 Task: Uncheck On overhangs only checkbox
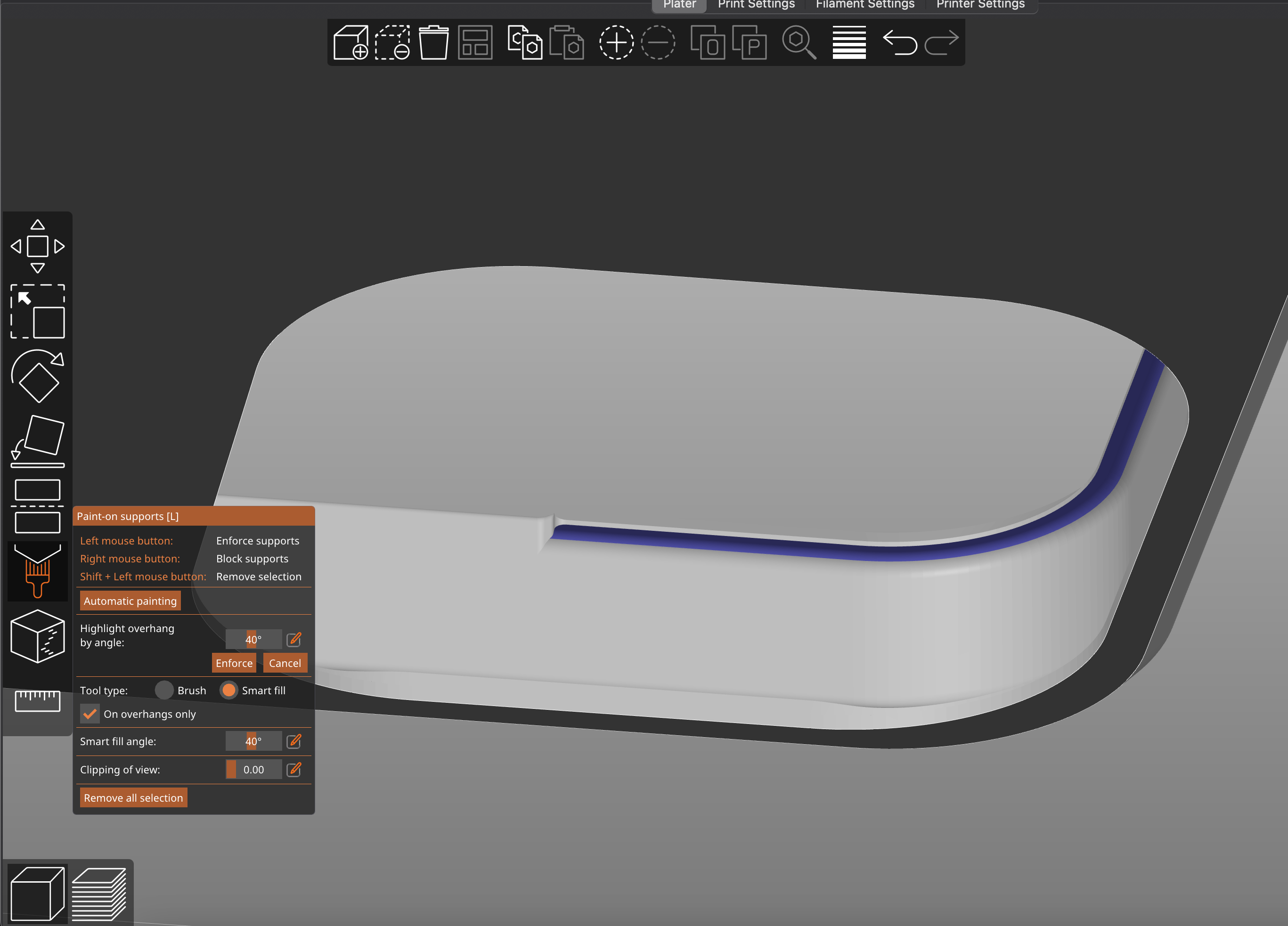tap(90, 714)
